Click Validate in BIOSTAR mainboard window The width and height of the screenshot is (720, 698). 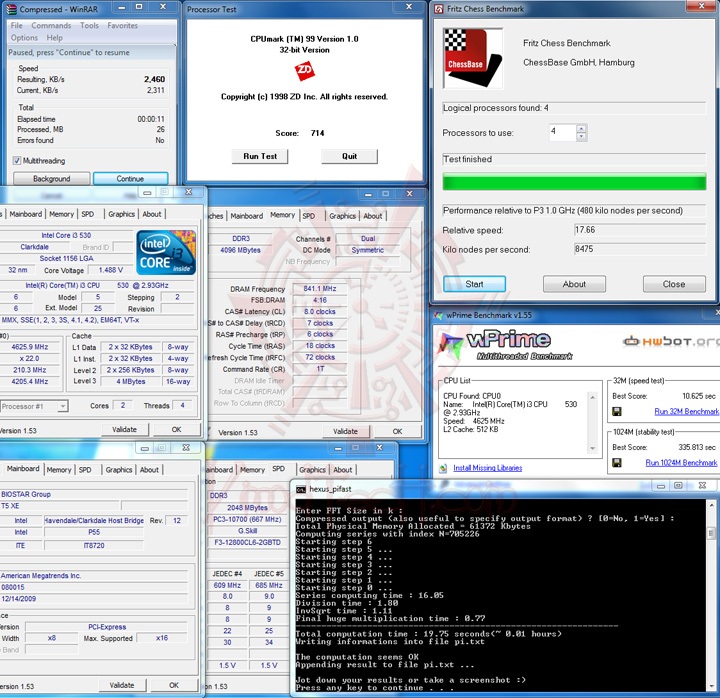point(122,685)
